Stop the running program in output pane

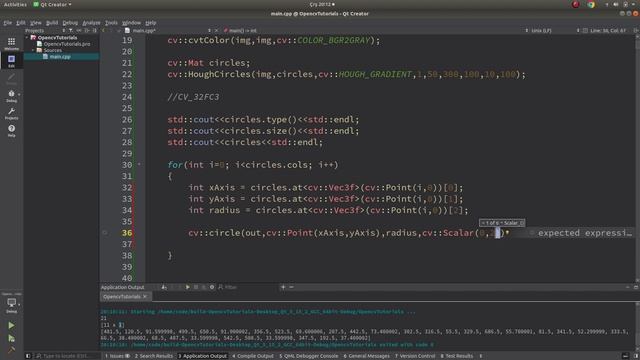[196, 287]
